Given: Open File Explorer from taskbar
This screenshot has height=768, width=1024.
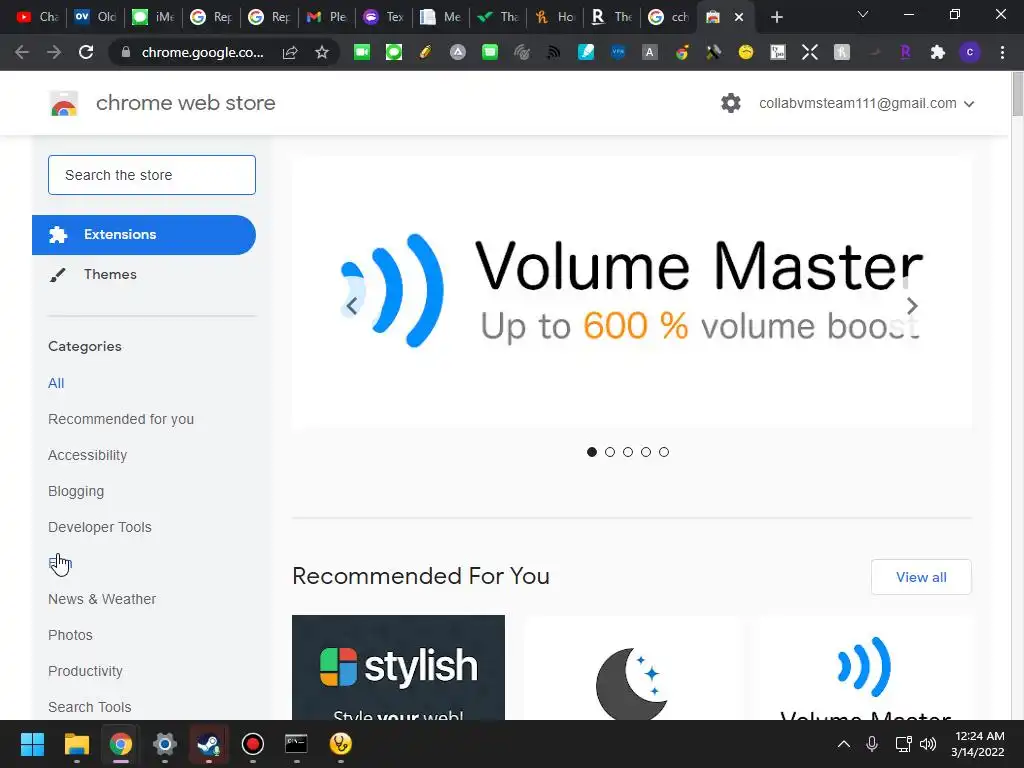Looking at the screenshot, I should [x=76, y=744].
